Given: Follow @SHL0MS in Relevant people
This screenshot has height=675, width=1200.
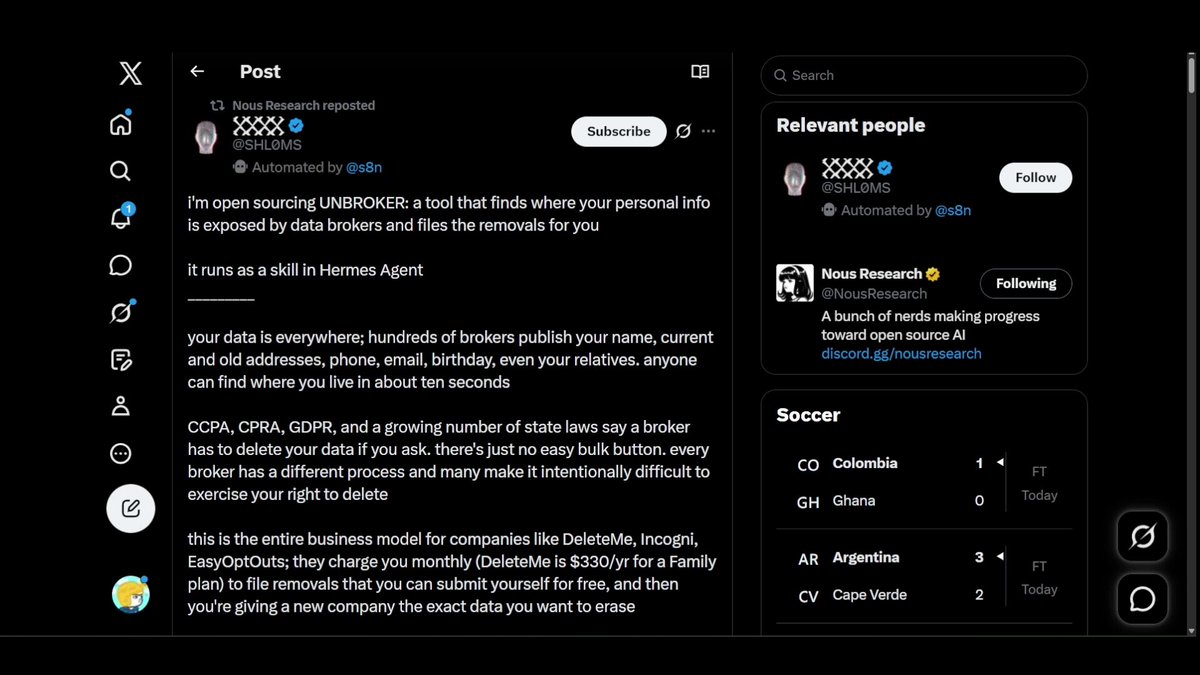Looking at the screenshot, I should pos(1035,177).
